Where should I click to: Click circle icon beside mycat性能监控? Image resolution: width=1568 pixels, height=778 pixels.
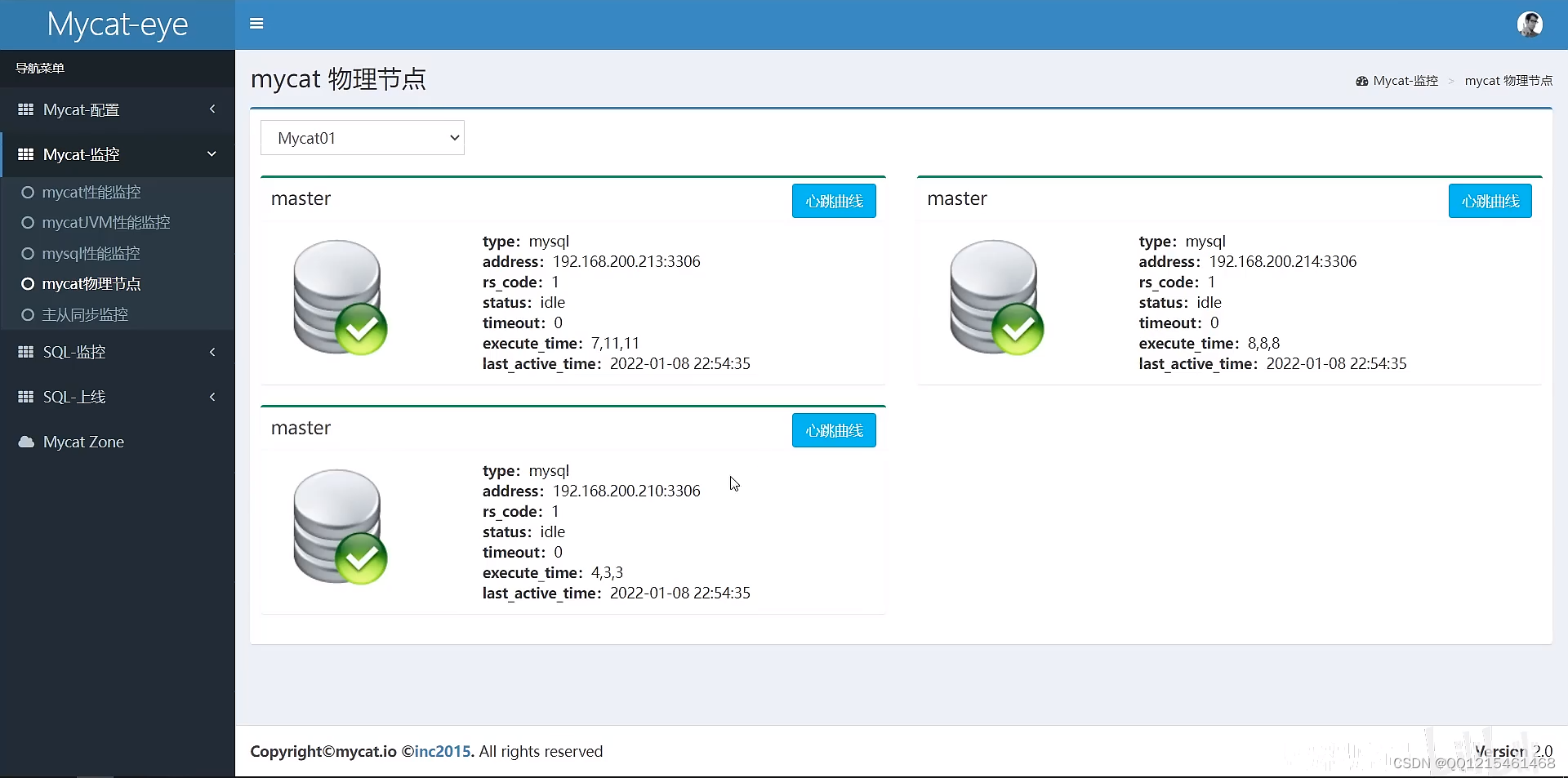click(x=28, y=193)
